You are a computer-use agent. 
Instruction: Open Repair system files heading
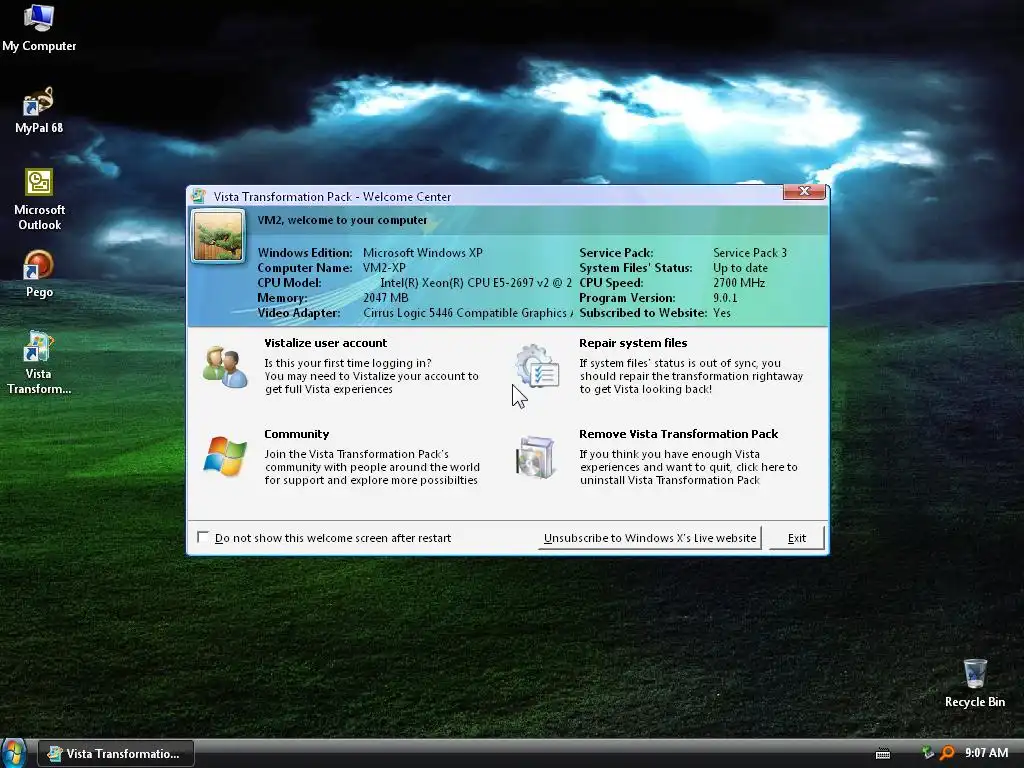point(633,343)
